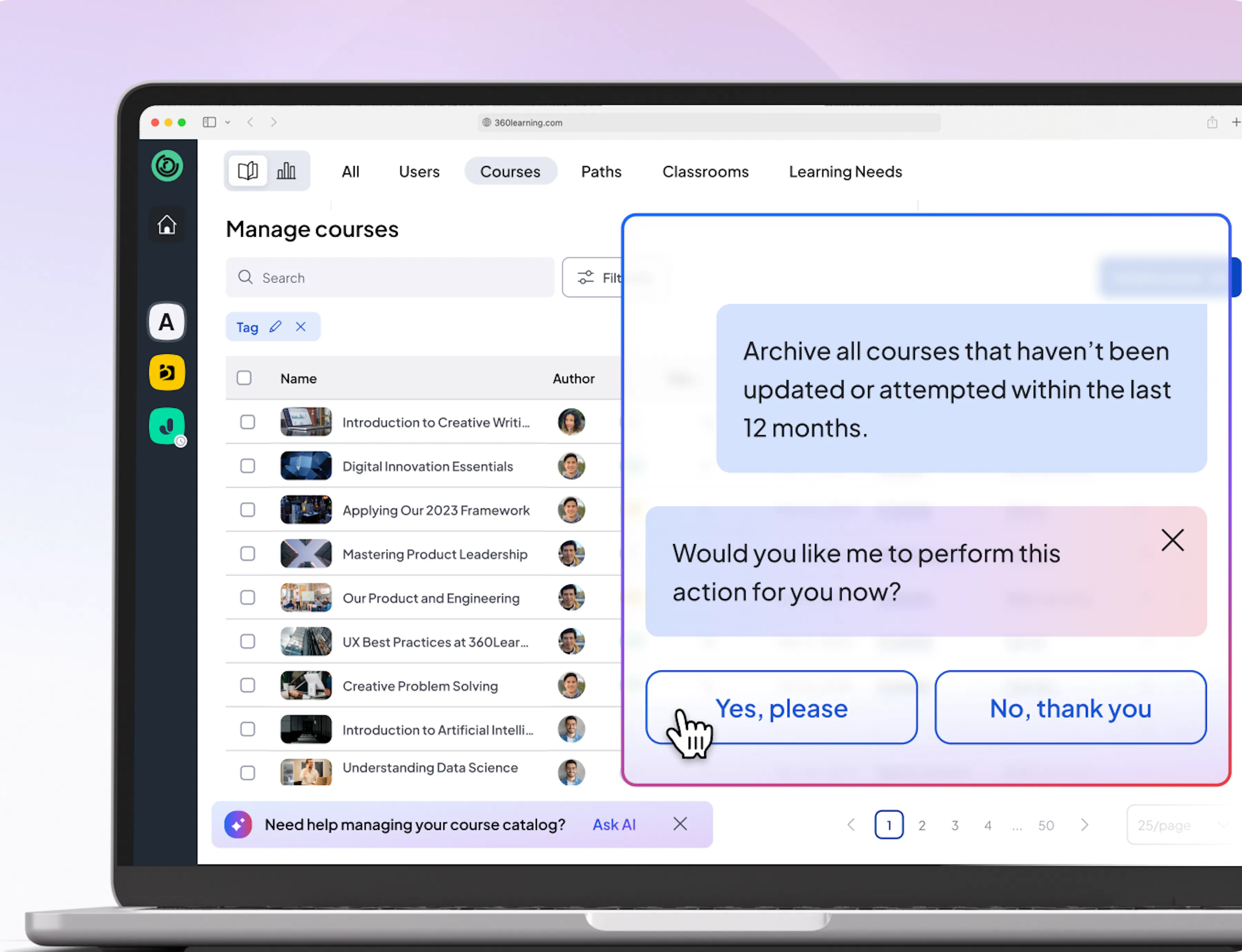The width and height of the screenshot is (1242, 952).
Task: Toggle the select-all courses checkbox
Action: [244, 378]
